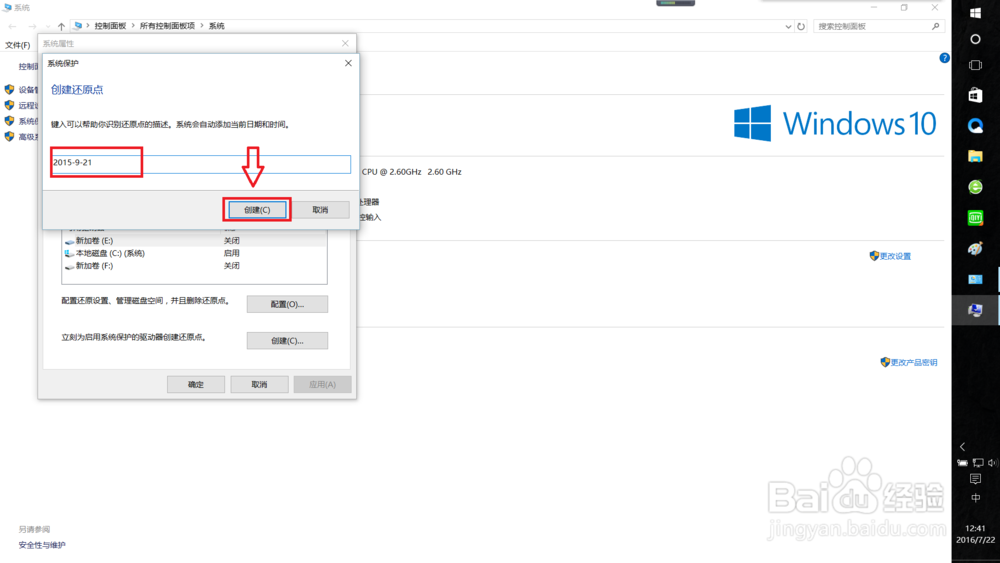Launch the green 'e' browser in taskbar
The height and width of the screenshot is (563, 1000).
(x=975, y=187)
